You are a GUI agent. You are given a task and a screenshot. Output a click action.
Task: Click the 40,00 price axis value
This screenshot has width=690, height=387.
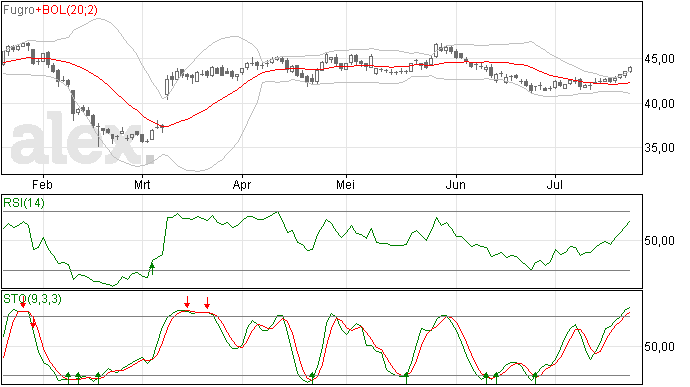[660, 104]
